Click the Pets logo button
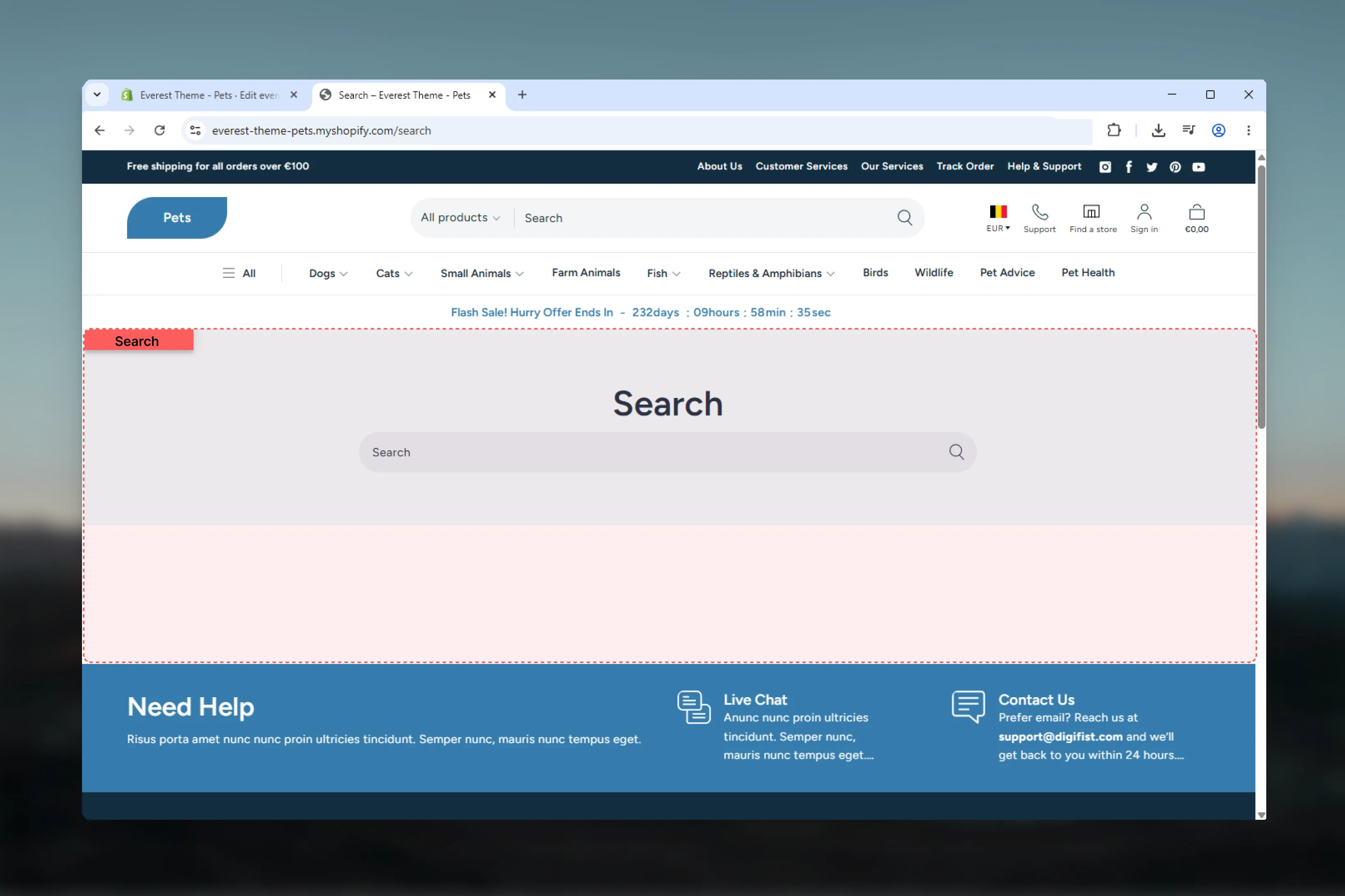 tap(177, 218)
